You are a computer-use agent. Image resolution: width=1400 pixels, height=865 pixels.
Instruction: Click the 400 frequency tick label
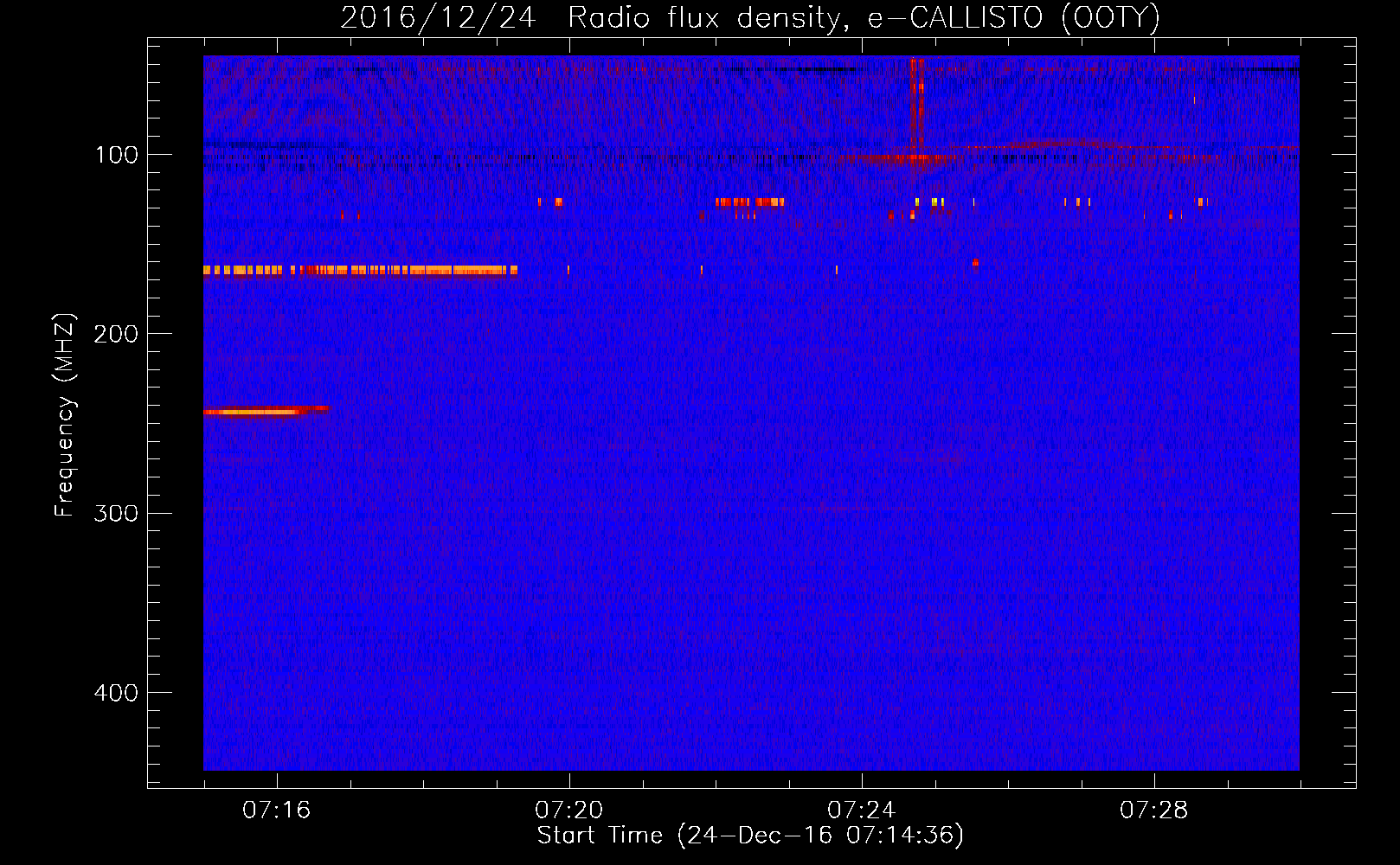117,692
